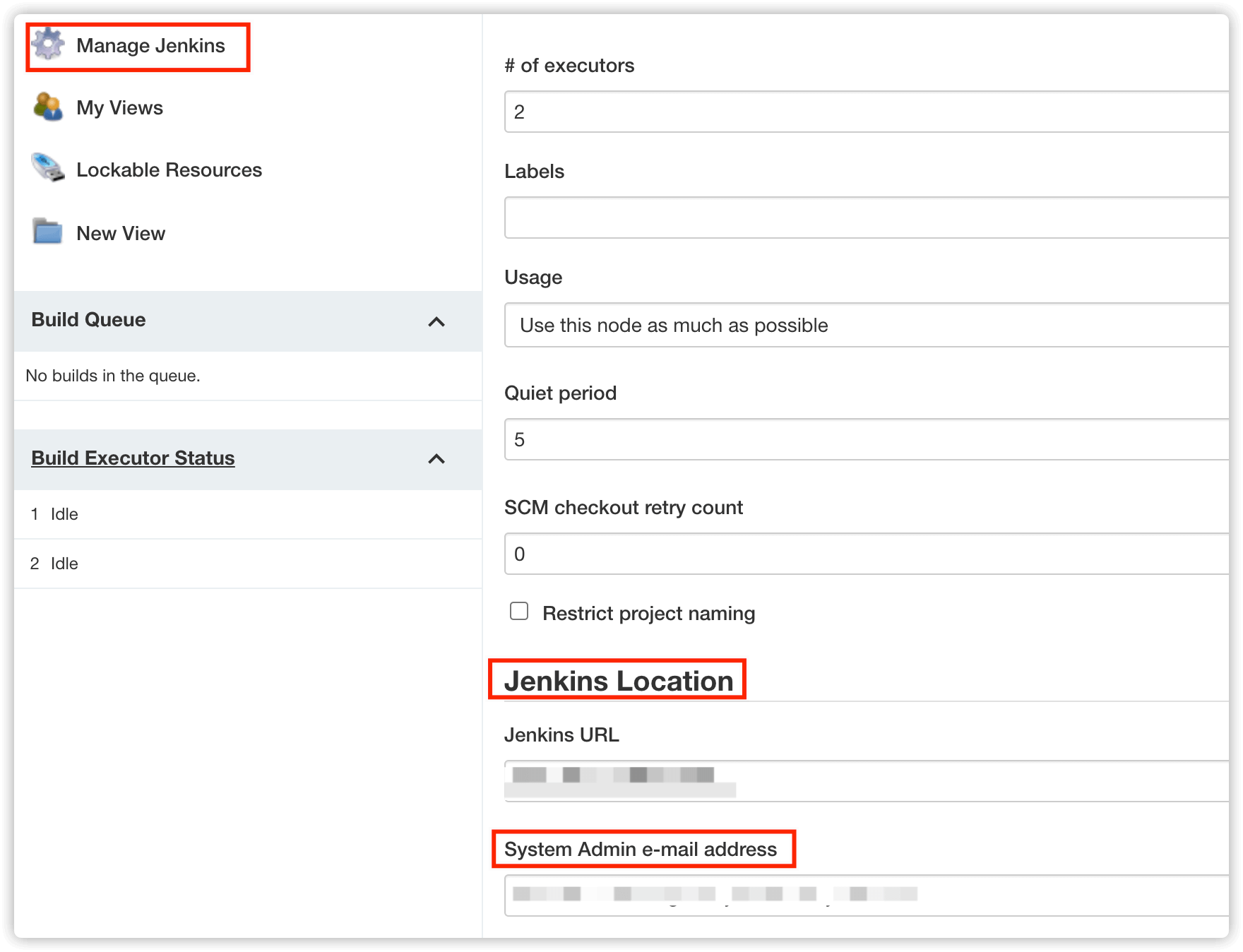Click the 'System Admin e-mail address' label
Viewport: 1243px width, 952px height.
(x=640, y=850)
